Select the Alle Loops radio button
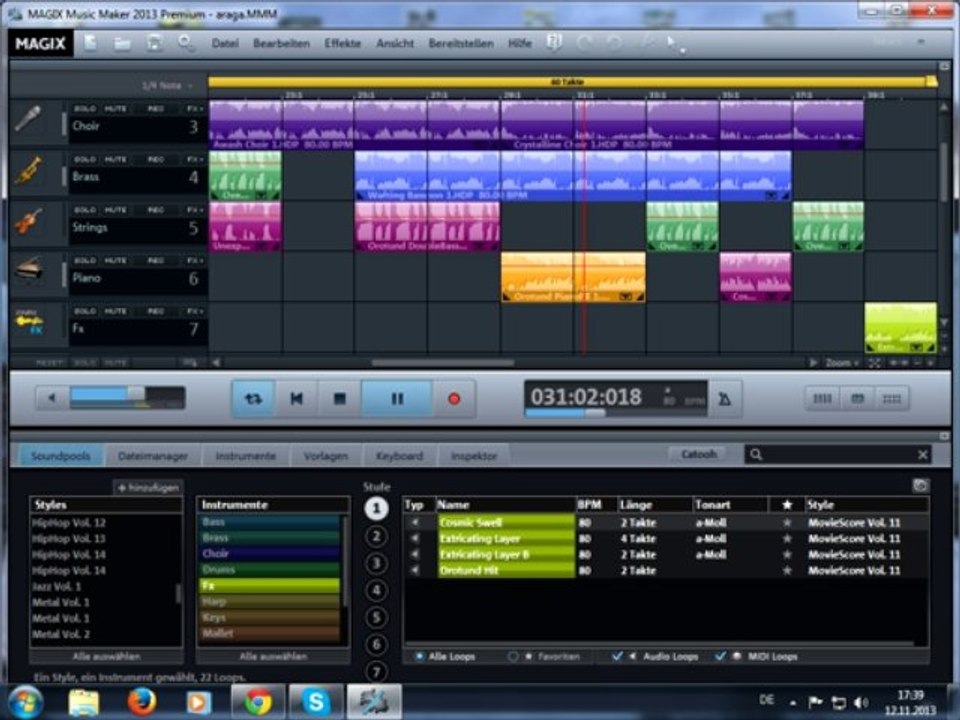960x720 pixels. pos(419,656)
